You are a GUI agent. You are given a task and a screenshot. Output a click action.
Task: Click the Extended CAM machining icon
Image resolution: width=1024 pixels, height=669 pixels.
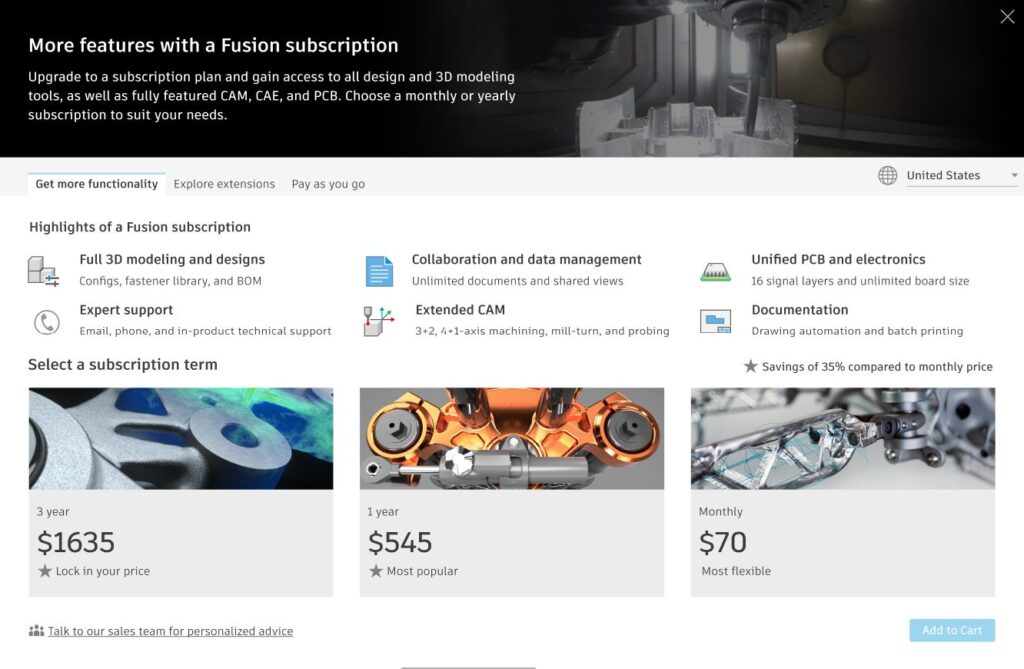click(x=379, y=321)
